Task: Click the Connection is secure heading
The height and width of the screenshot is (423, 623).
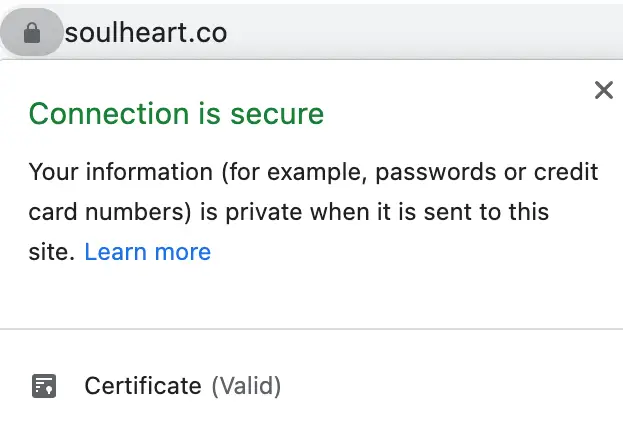Action: pyautogui.click(x=176, y=114)
